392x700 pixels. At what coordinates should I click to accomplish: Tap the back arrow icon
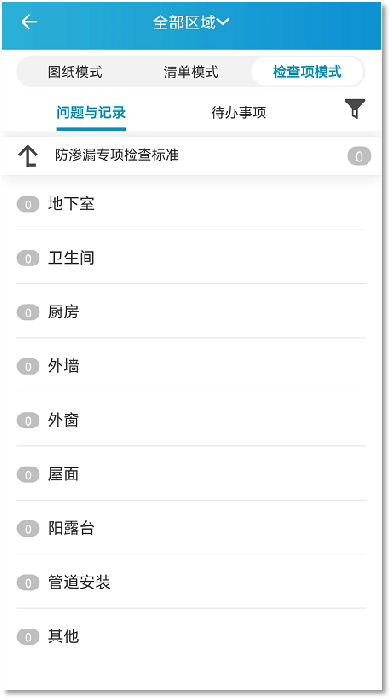tap(29, 22)
